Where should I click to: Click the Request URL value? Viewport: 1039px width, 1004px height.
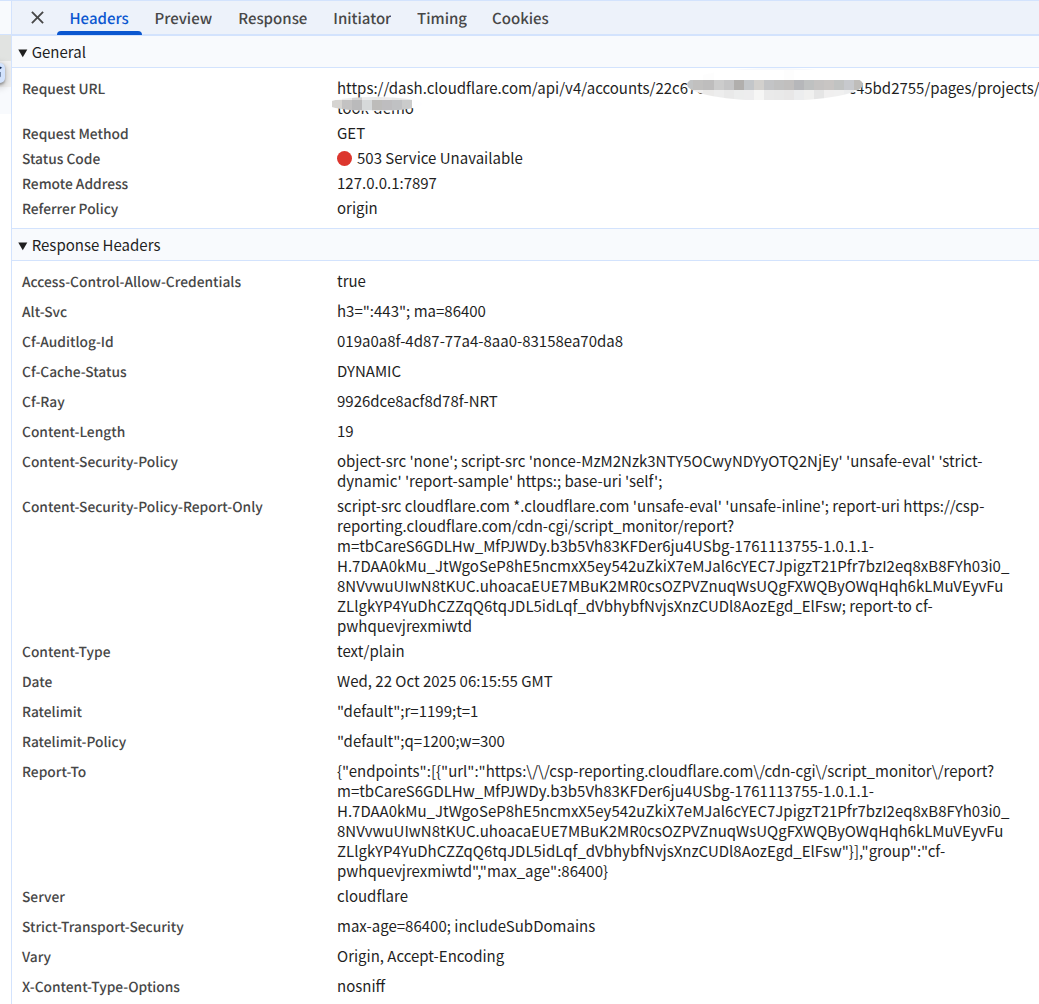687,97
